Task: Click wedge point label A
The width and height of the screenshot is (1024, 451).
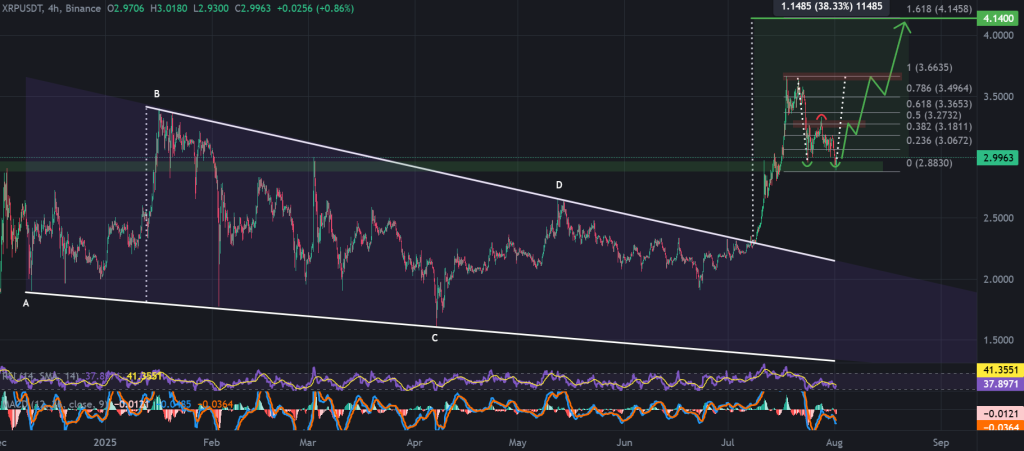Action: (x=26, y=303)
